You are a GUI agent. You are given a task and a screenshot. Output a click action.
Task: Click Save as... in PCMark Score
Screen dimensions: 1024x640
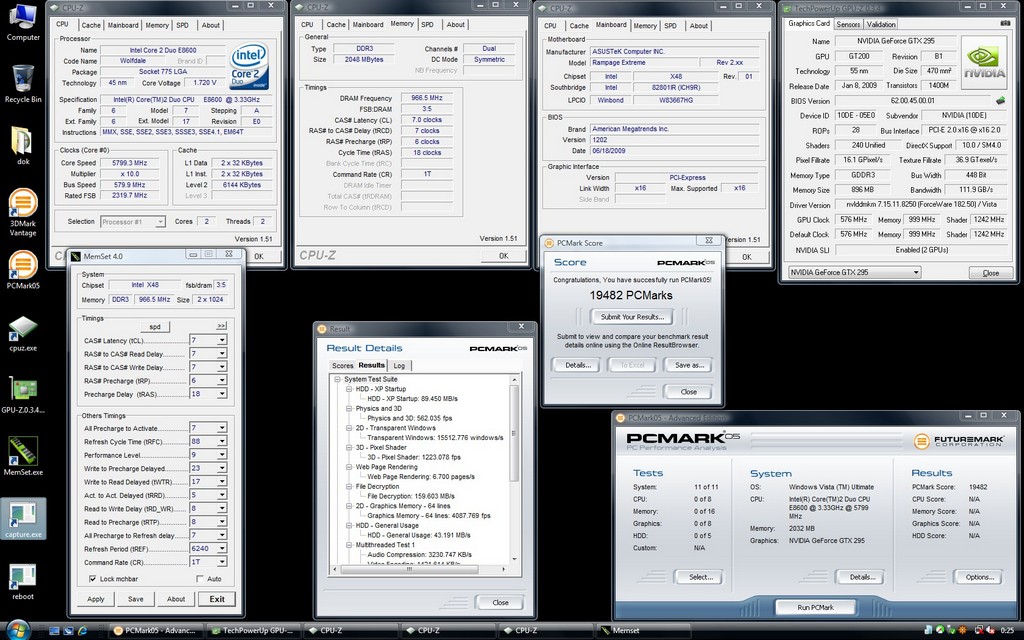click(x=689, y=365)
